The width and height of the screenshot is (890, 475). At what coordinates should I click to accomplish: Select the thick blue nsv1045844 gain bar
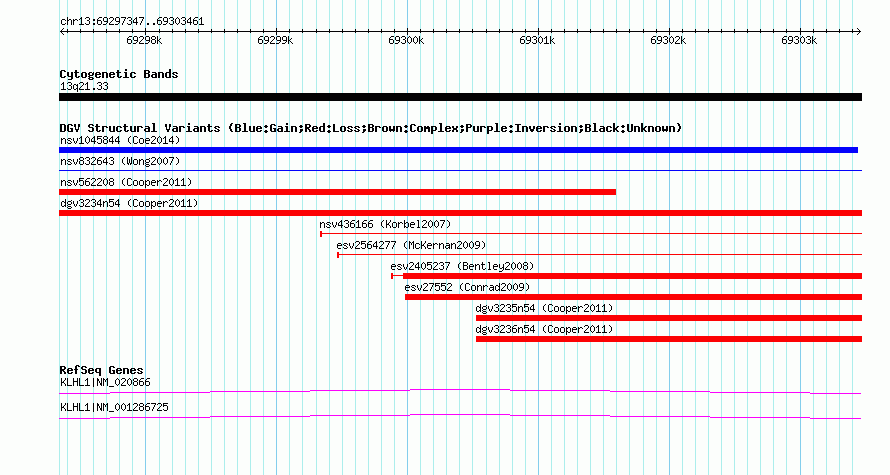point(458,150)
